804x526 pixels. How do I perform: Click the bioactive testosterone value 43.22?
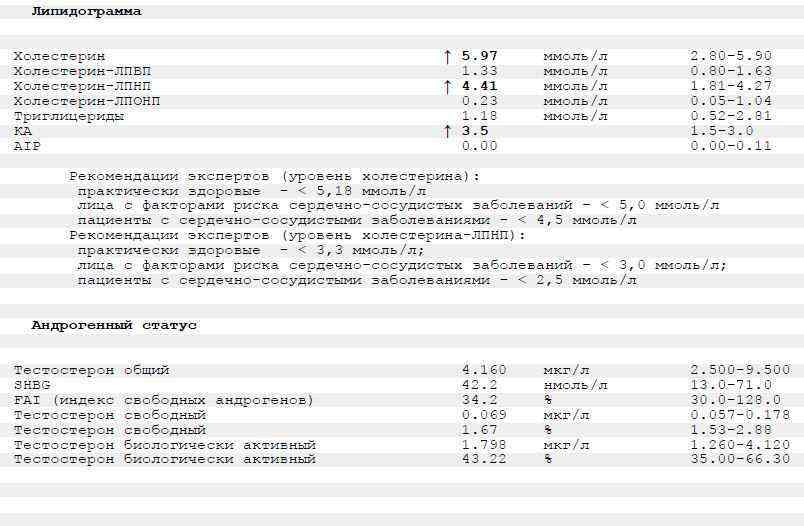[483, 459]
